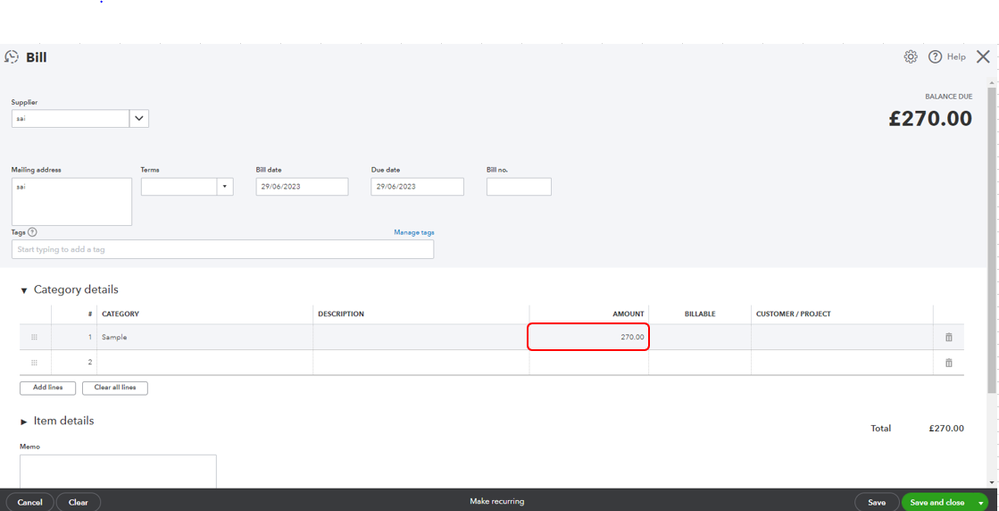Open the Save and close dropdown arrow

coord(981,503)
